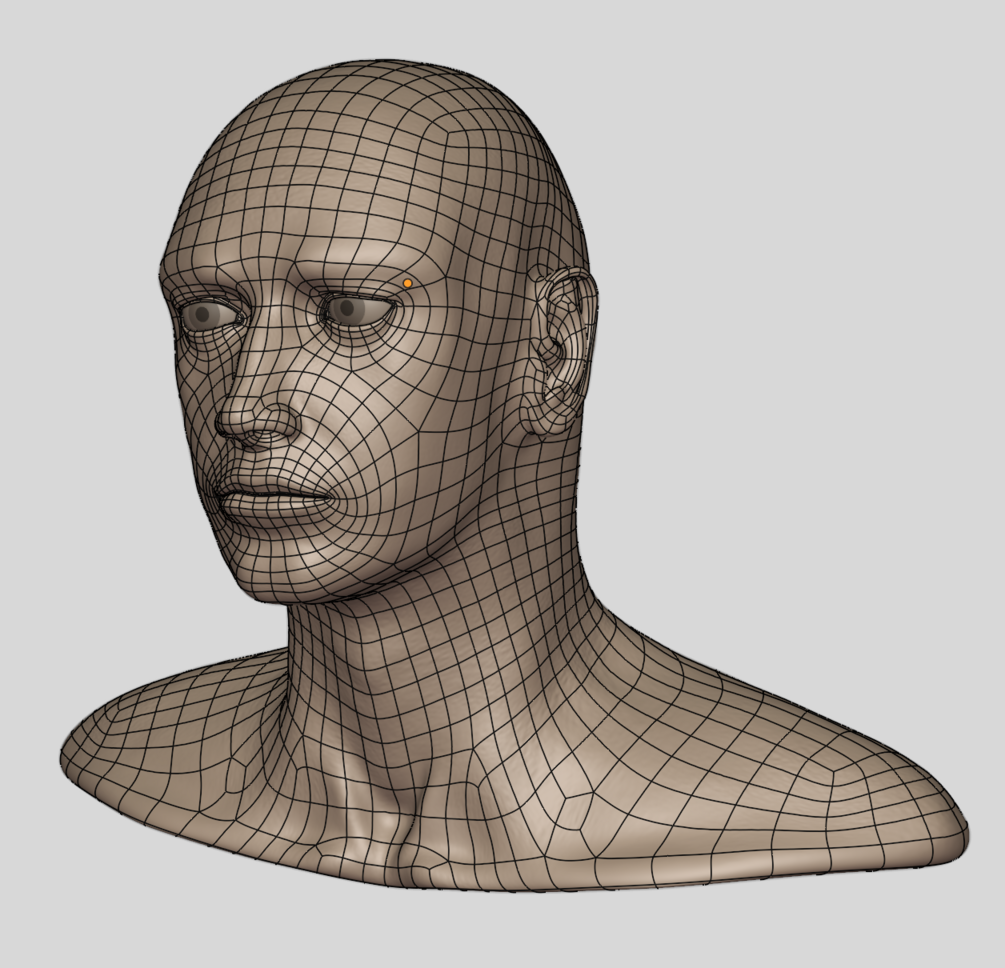The height and width of the screenshot is (968, 1005).
Task: Click the ear on the head mesh
Action: pyautogui.click(x=563, y=351)
